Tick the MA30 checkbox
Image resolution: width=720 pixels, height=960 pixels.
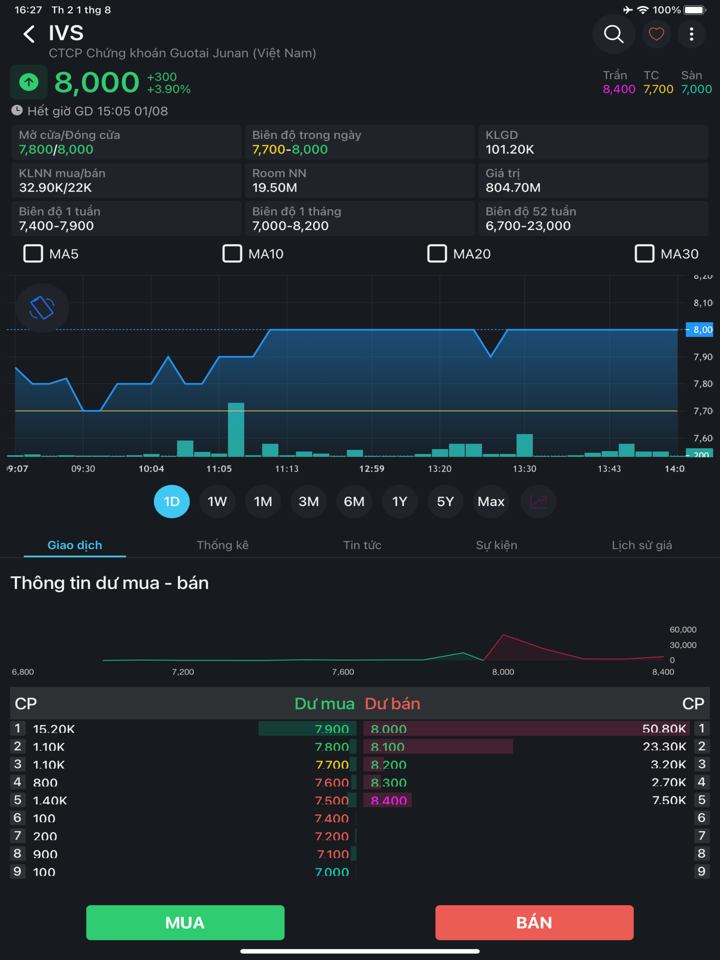click(644, 254)
